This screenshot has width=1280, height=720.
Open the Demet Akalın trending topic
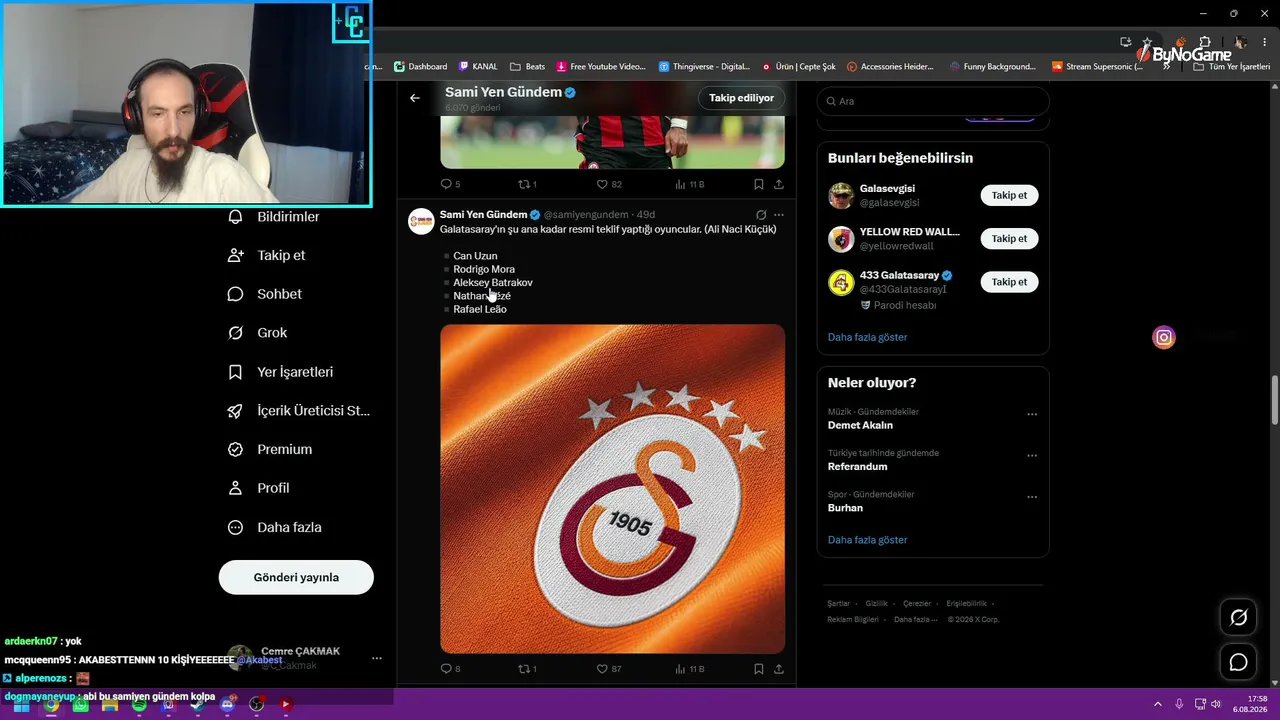pyautogui.click(x=860, y=425)
